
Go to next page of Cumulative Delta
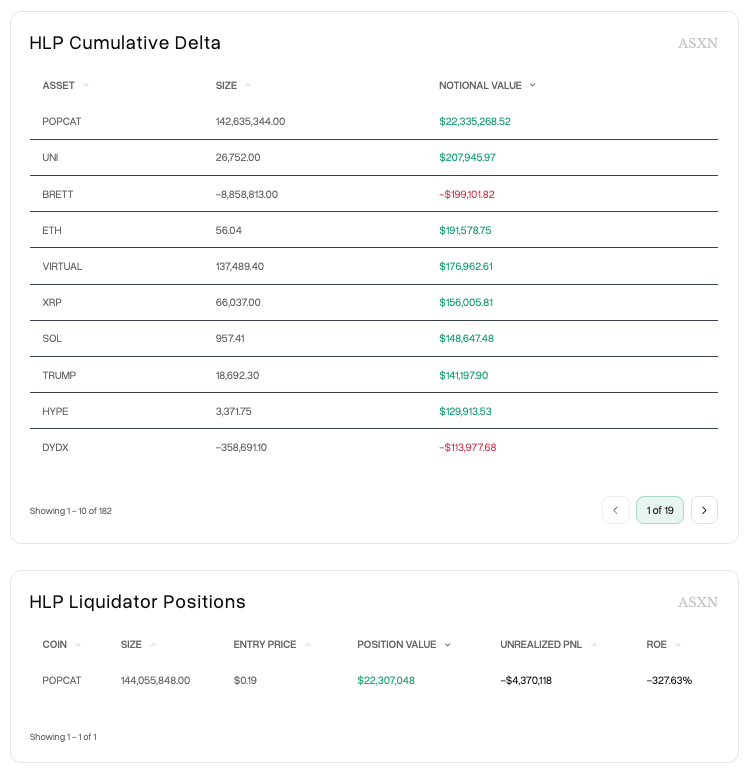(x=704, y=510)
